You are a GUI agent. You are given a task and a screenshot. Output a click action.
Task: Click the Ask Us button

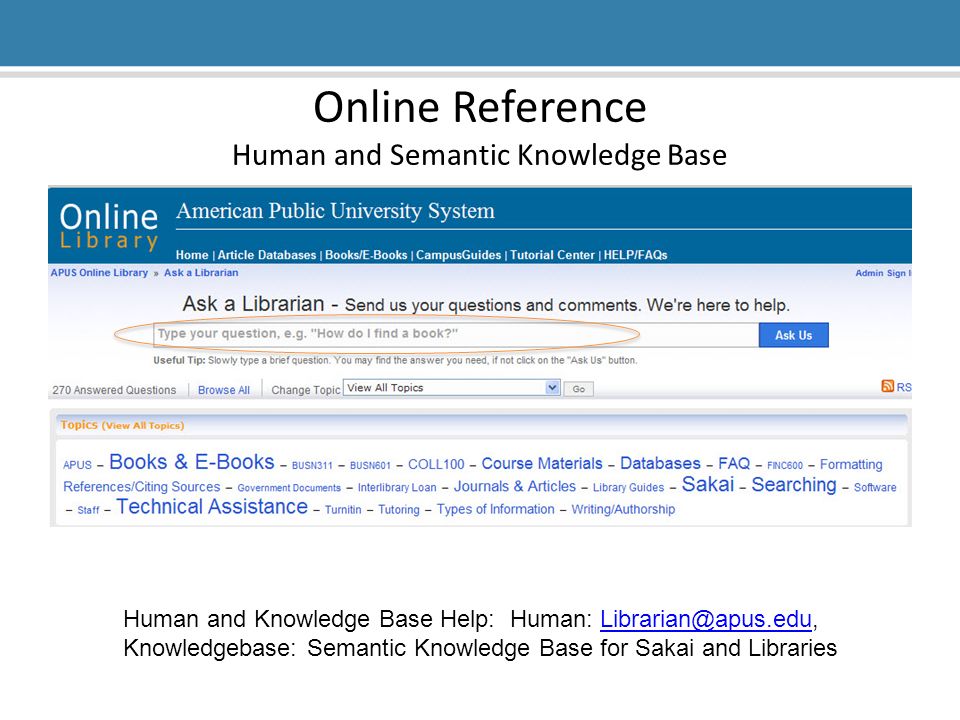793,335
